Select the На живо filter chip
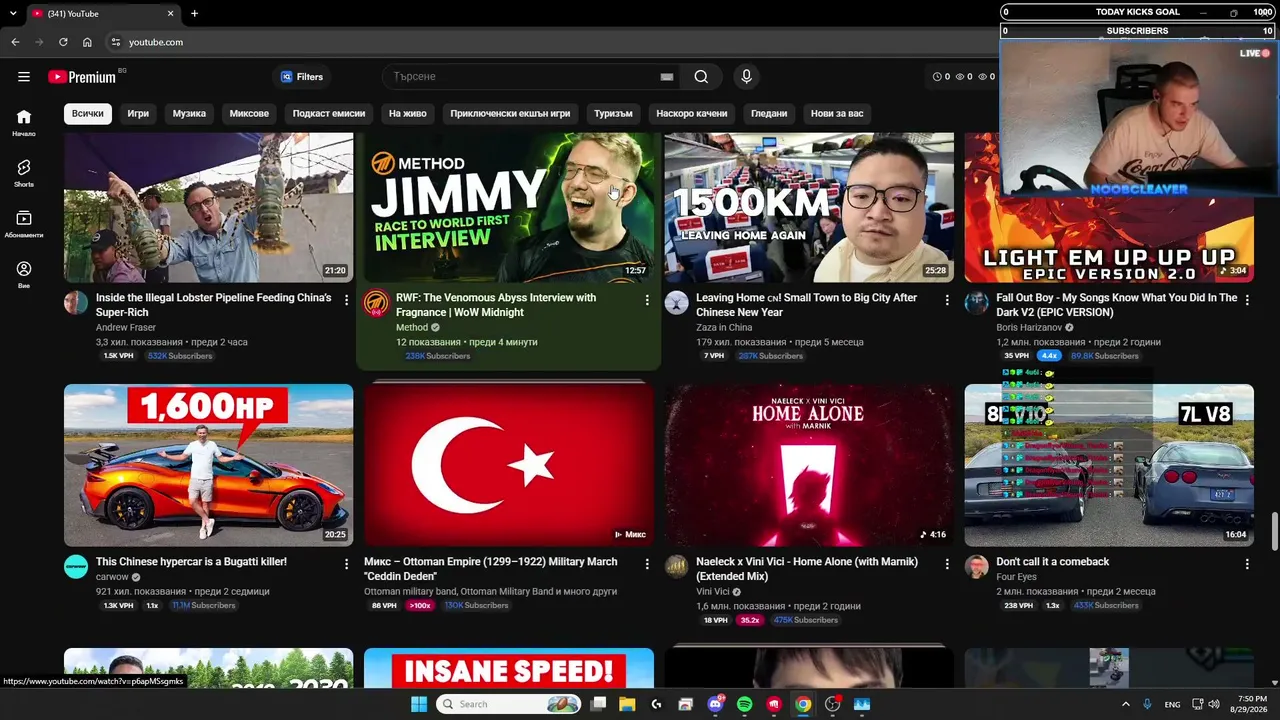This screenshot has height=720, width=1280. pyautogui.click(x=408, y=113)
